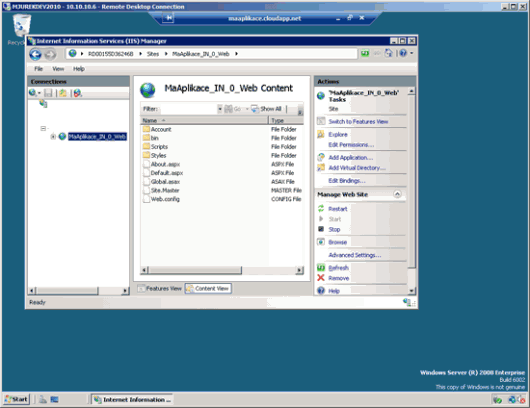Click the Show All button
This screenshot has height=408, width=530.
(267, 109)
